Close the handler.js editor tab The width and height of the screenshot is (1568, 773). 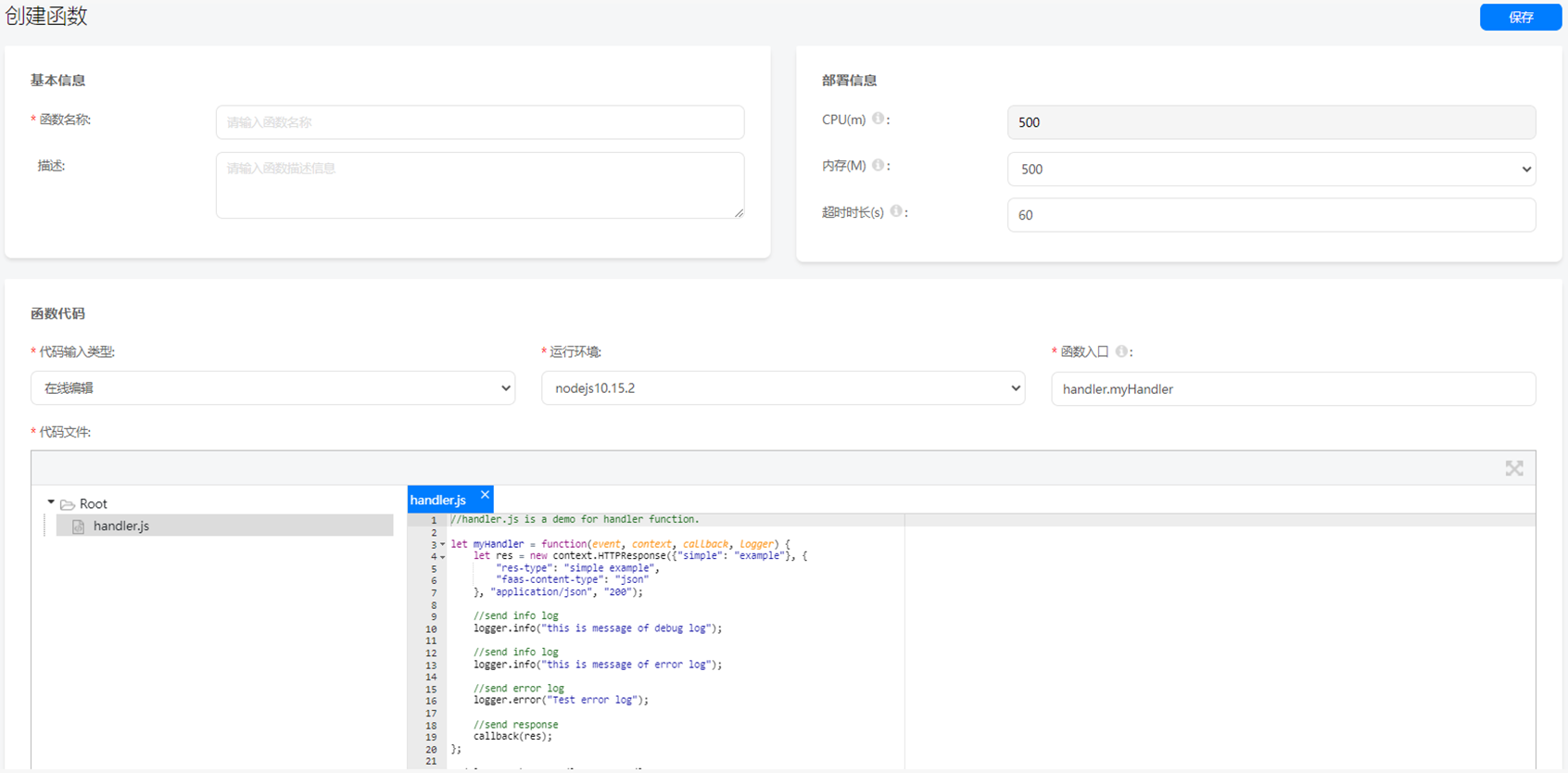[x=485, y=495]
